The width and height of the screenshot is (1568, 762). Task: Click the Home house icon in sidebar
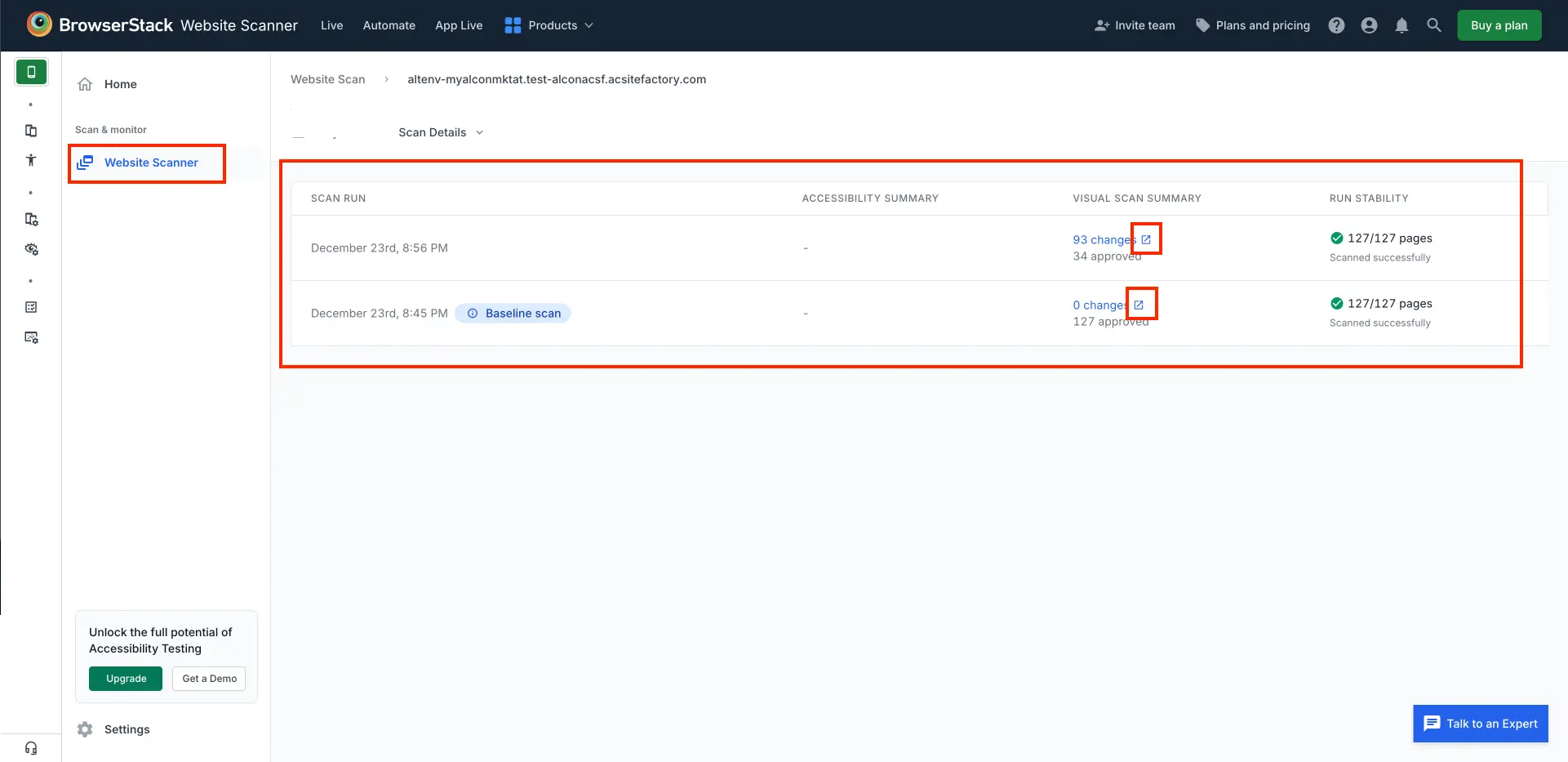pyautogui.click(x=85, y=84)
